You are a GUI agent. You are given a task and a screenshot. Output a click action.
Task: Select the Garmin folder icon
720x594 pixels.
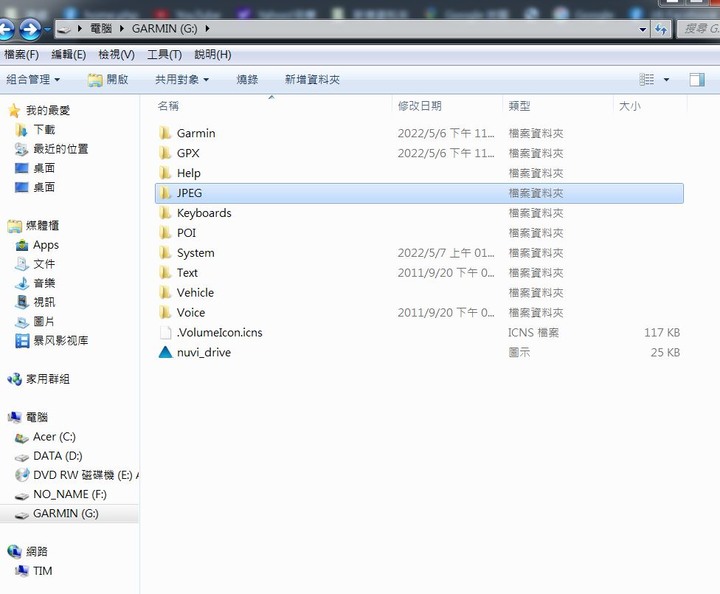click(165, 133)
